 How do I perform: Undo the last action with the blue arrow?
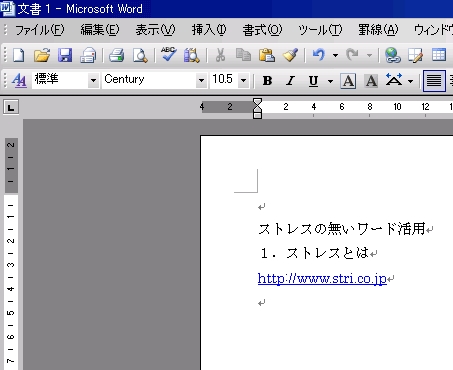[319, 54]
